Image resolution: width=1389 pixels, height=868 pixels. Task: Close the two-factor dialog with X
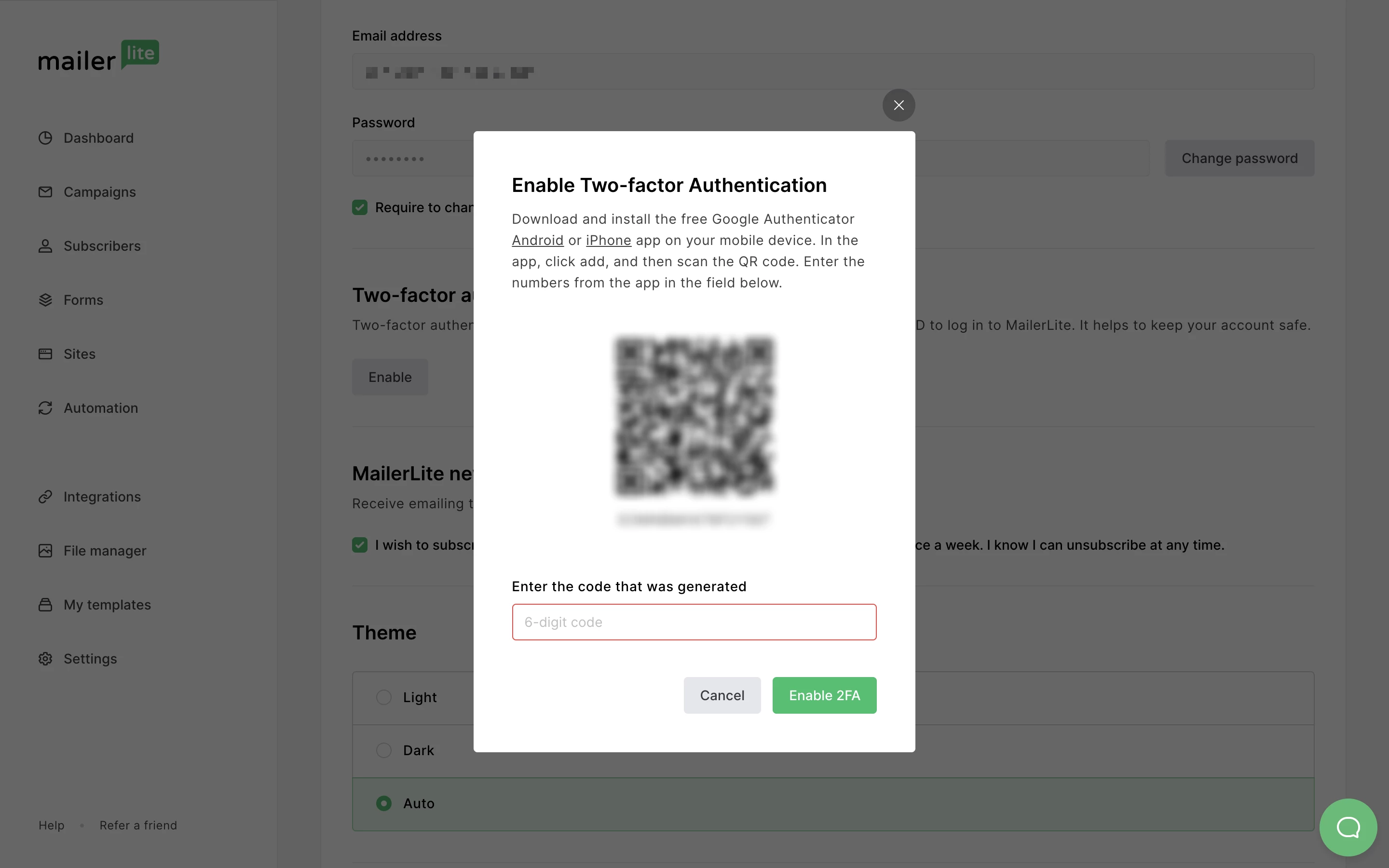coord(898,105)
